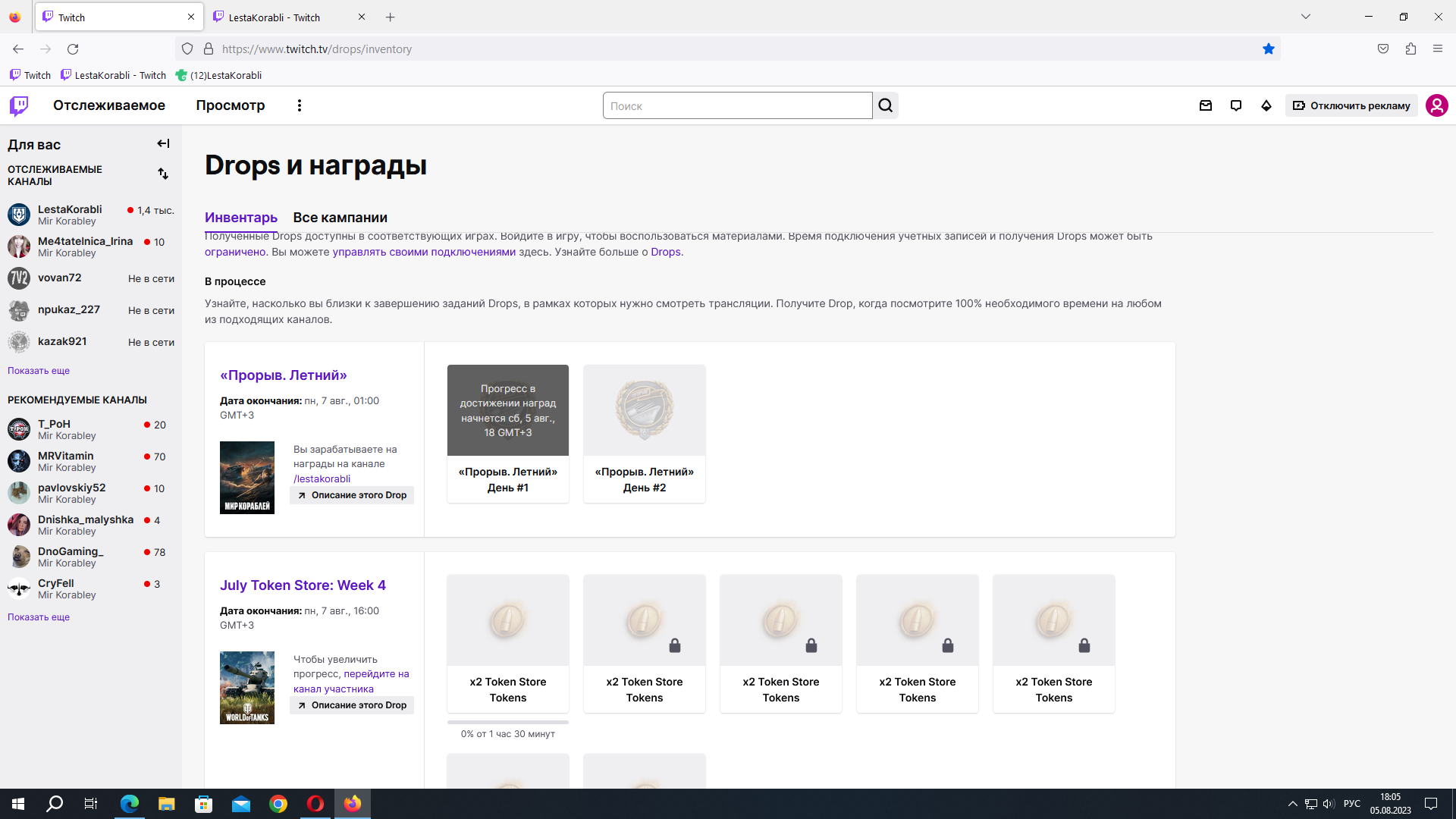The image size is (1456, 819).
Task: Select the 'День #1' drop card
Action: [508, 434]
